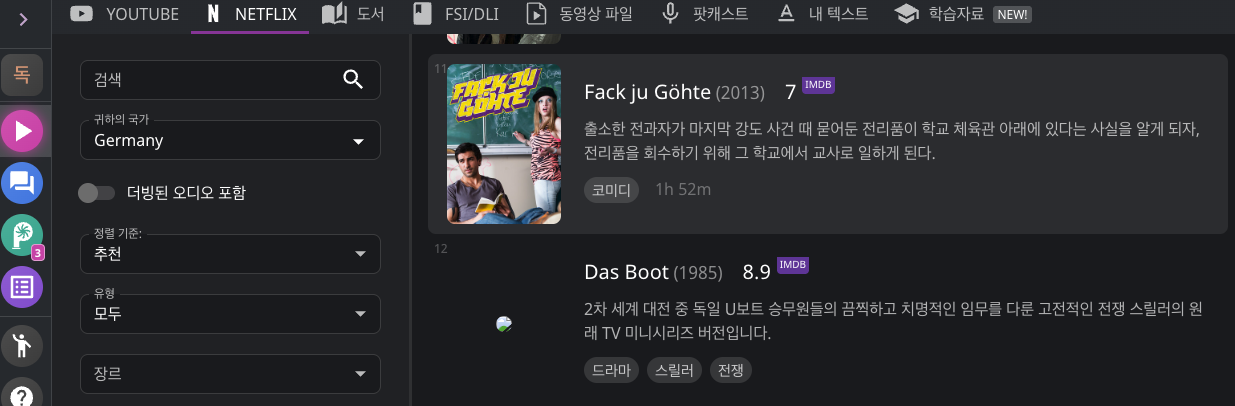Open the 정렬 기준 dropdown showing 추천
1235x406 pixels.
(x=230, y=254)
